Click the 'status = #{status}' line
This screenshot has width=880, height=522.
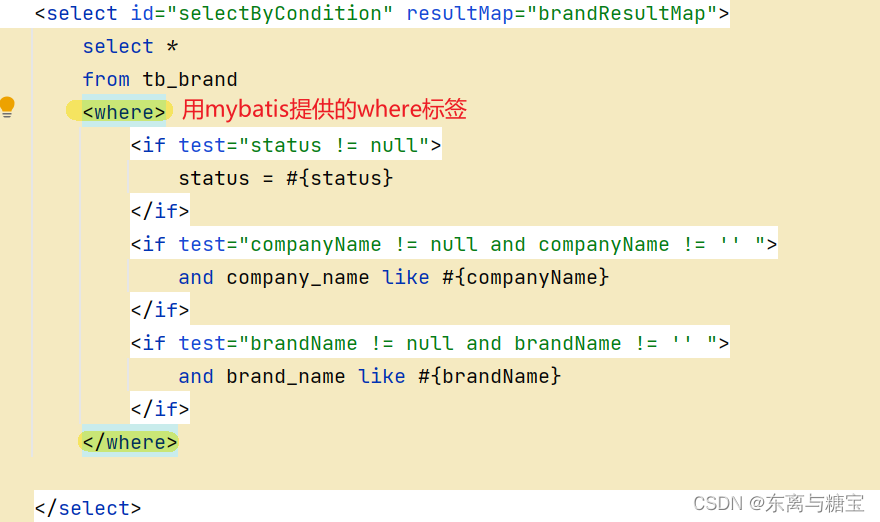click(x=286, y=178)
